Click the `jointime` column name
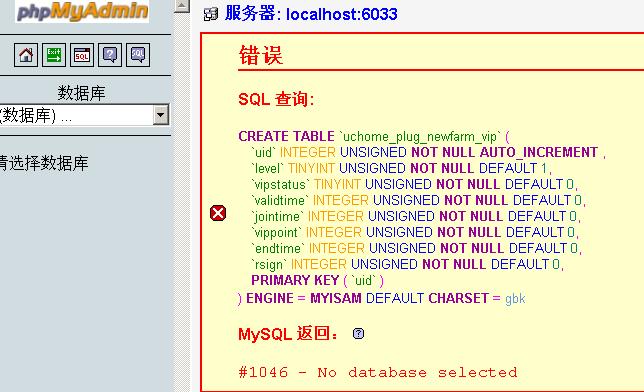Viewport: 644px width, 392px height. pyautogui.click(x=277, y=217)
